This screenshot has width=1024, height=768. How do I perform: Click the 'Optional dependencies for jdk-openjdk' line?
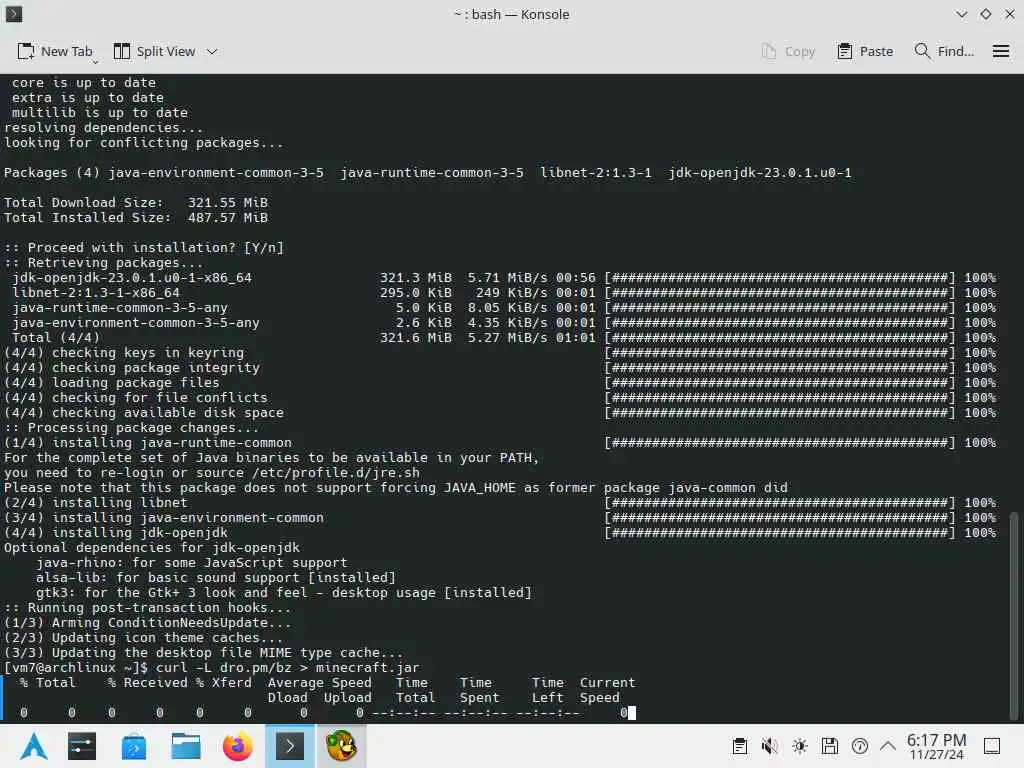point(152,547)
